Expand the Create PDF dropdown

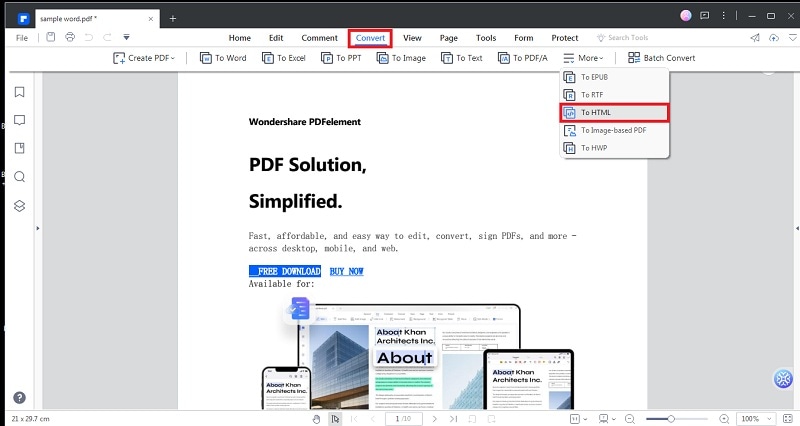144,58
